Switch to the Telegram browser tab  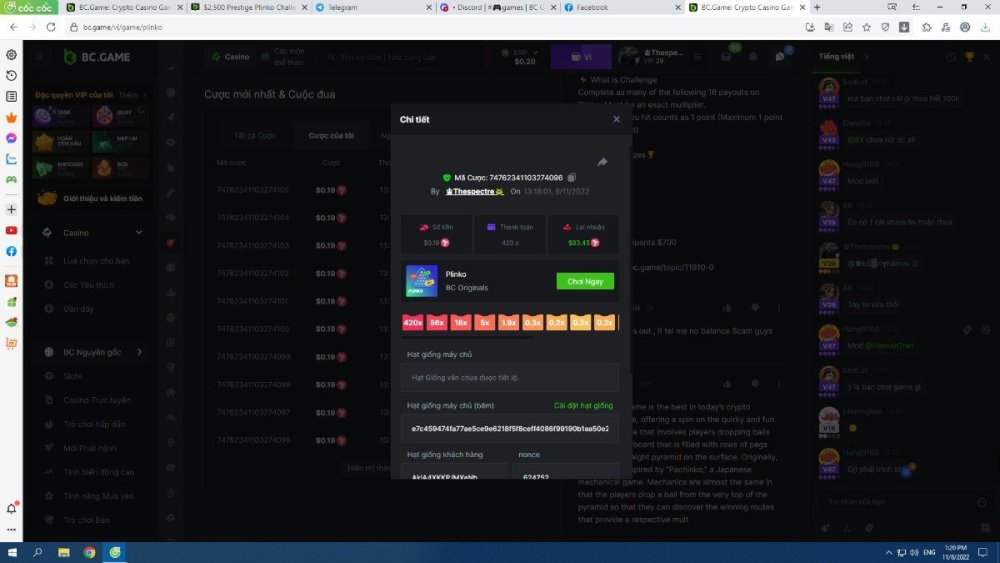(370, 7)
